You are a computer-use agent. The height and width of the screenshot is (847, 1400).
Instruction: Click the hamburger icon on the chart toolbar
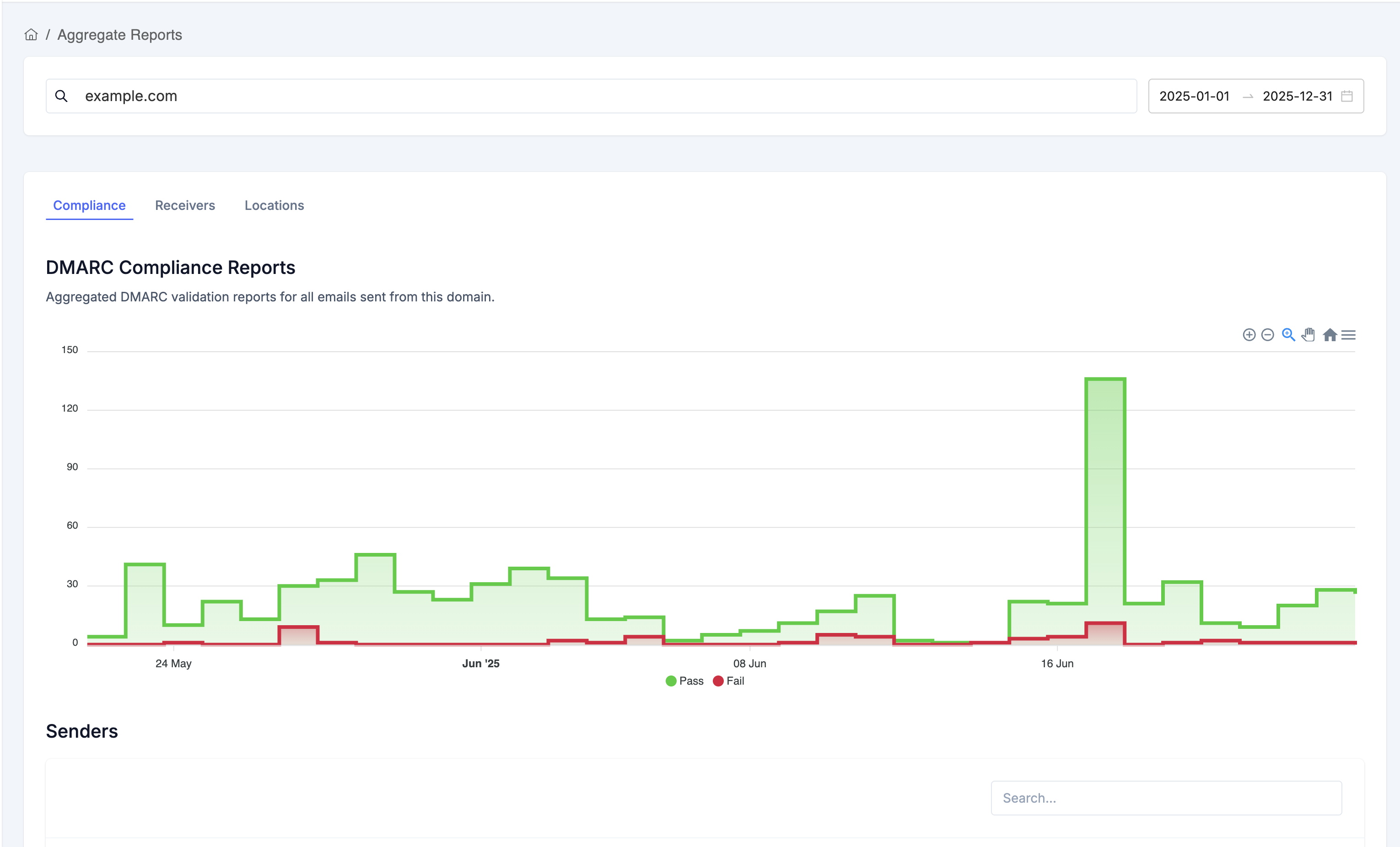pyautogui.click(x=1349, y=335)
